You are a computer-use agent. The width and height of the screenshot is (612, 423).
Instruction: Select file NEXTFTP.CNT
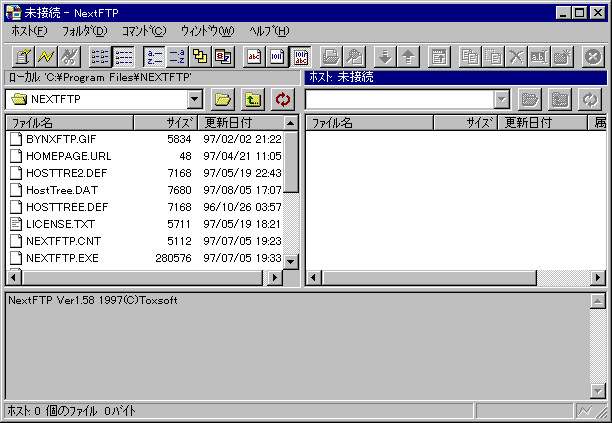[x=63, y=241]
